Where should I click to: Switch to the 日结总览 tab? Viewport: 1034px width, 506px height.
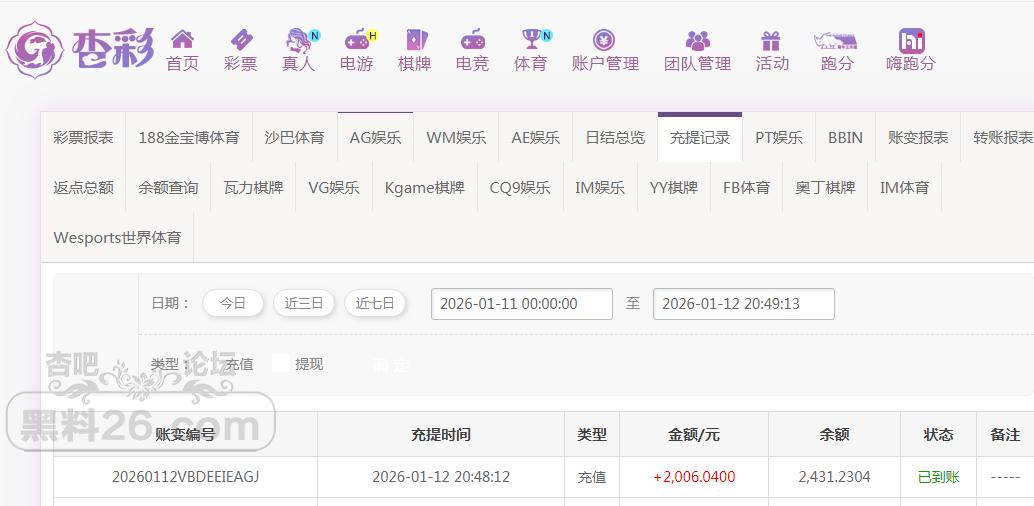(615, 138)
